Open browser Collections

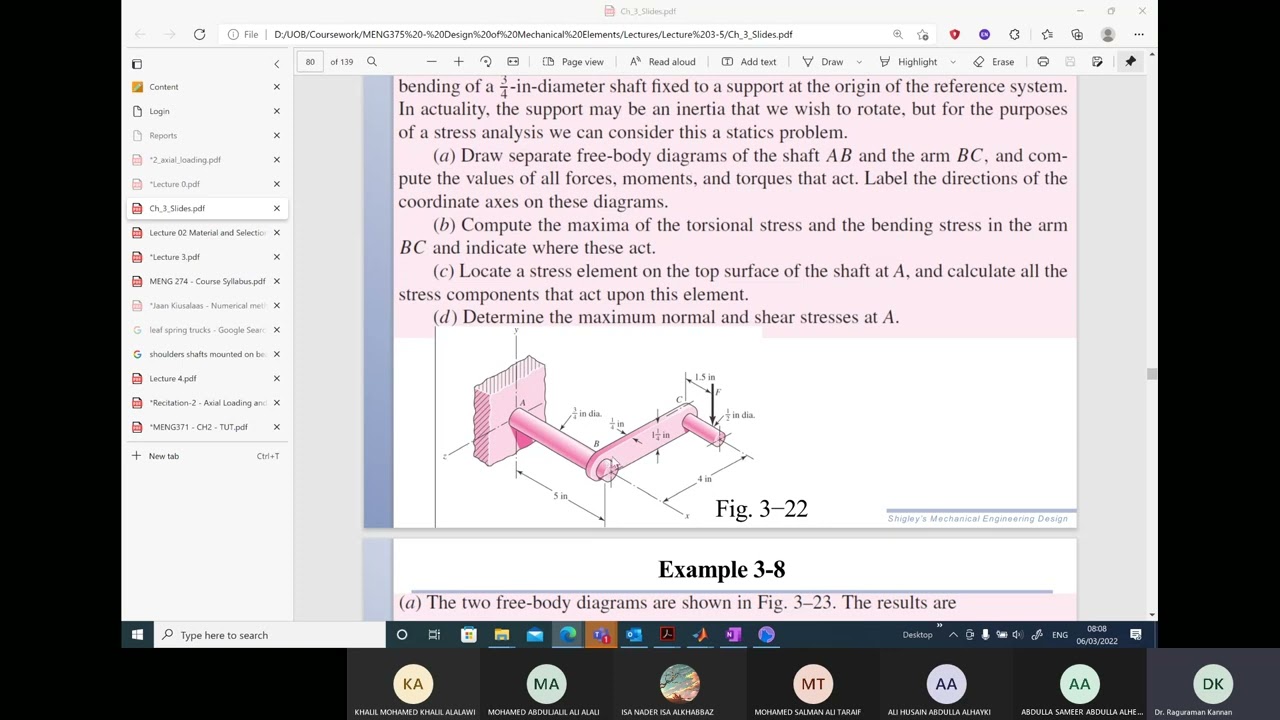point(1077,34)
